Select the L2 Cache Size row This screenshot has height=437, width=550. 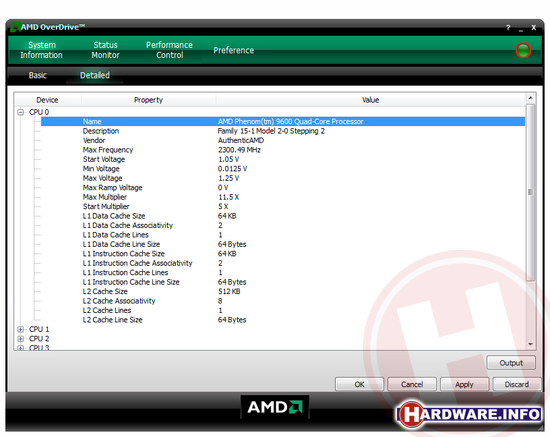coord(283,291)
